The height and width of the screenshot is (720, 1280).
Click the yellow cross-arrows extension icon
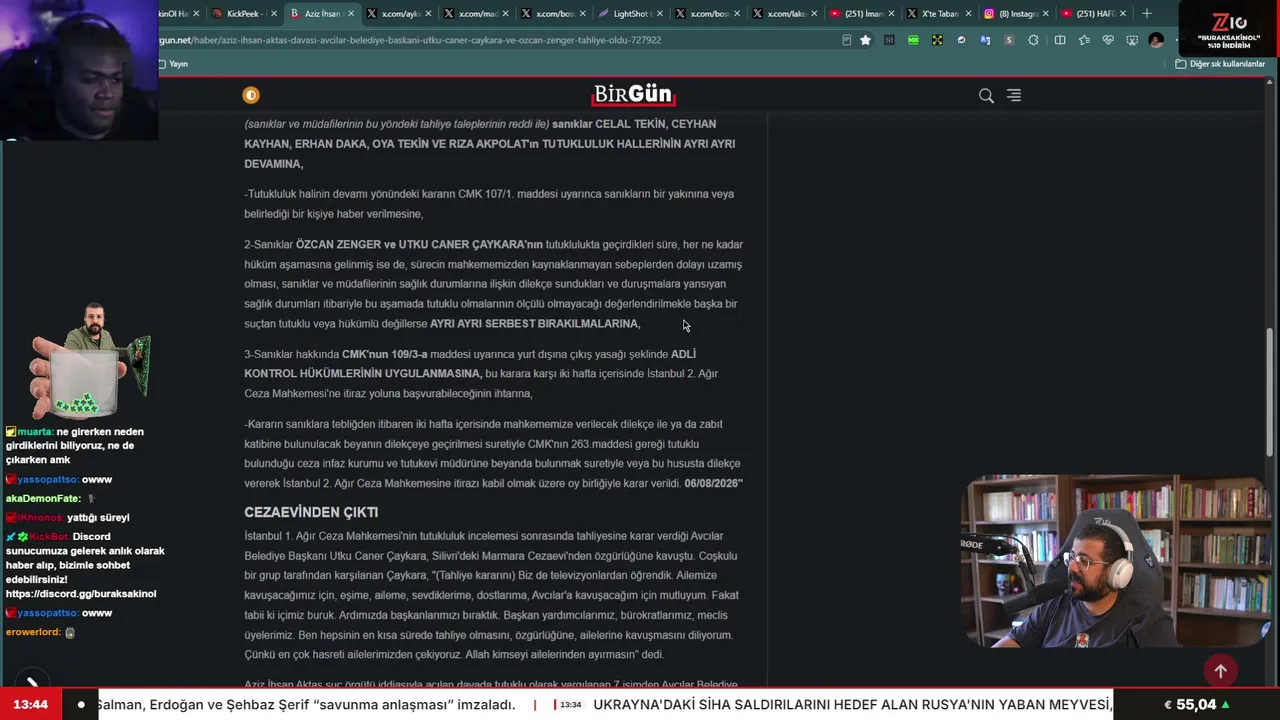pyautogui.click(x=937, y=40)
